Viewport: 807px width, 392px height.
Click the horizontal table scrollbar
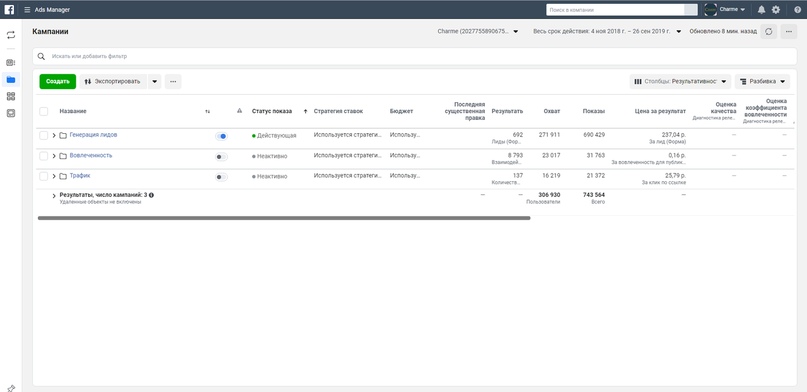coord(284,218)
